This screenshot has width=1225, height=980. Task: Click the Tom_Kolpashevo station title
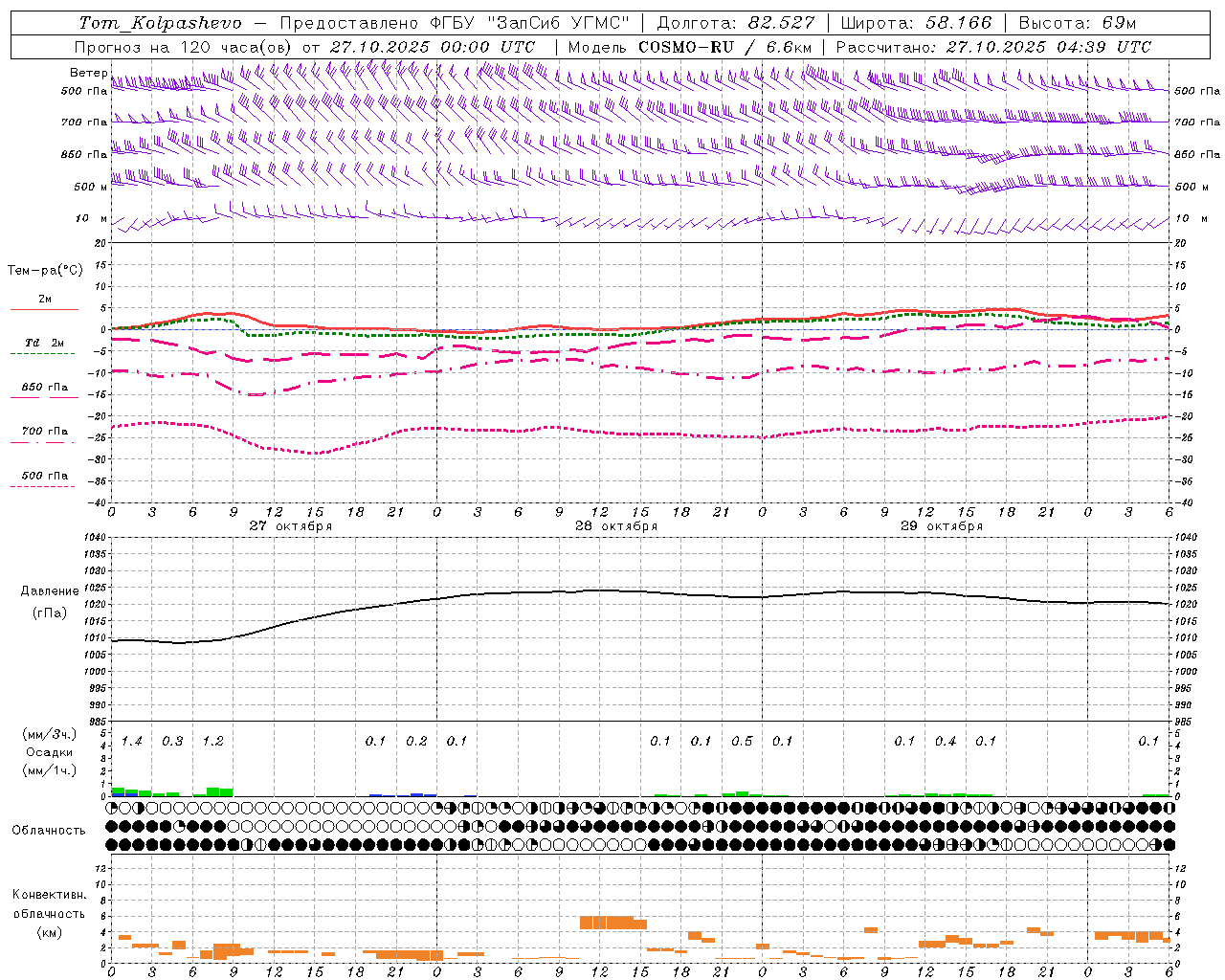coord(160,23)
